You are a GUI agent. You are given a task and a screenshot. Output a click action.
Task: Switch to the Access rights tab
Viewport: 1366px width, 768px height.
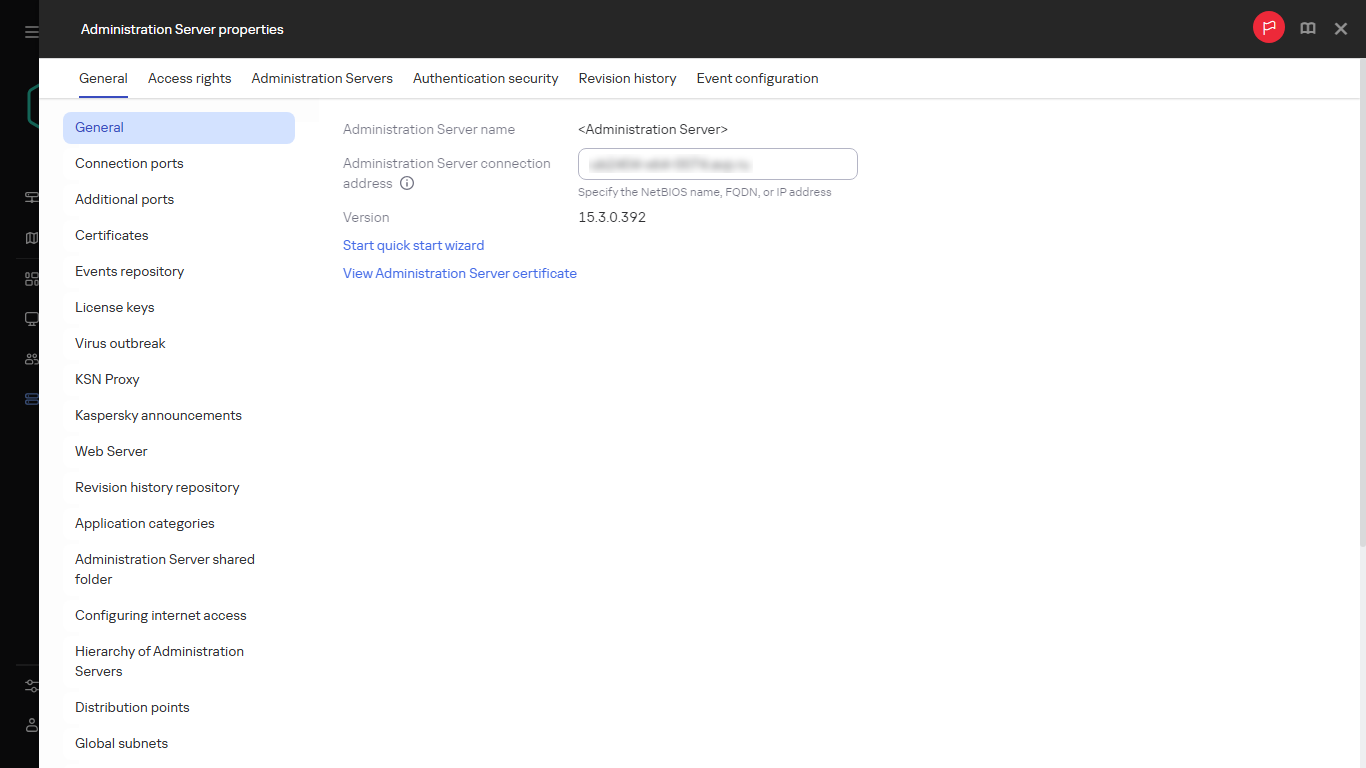[189, 78]
